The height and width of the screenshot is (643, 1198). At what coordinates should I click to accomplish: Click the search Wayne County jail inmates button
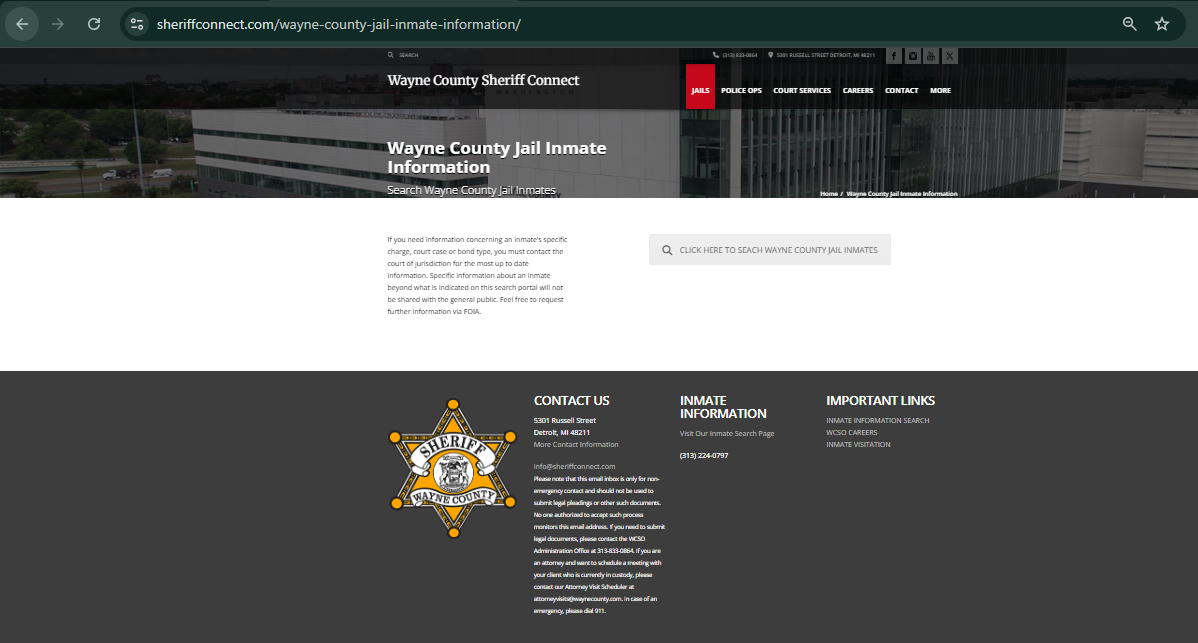click(769, 250)
